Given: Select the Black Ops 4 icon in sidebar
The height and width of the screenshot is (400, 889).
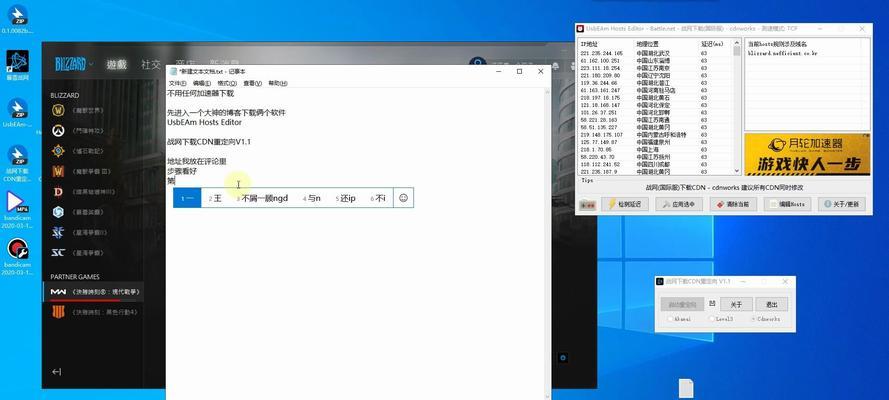Looking at the screenshot, I should click(x=58, y=312).
